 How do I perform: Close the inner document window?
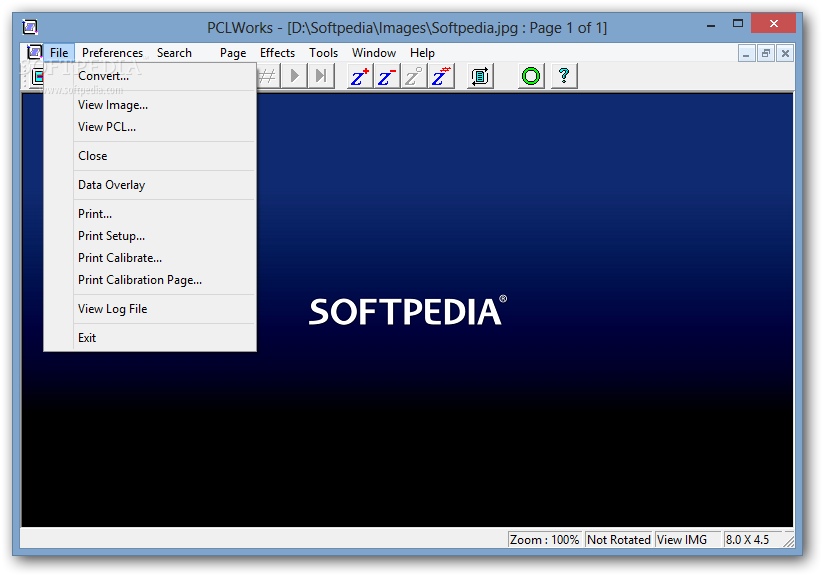[785, 53]
